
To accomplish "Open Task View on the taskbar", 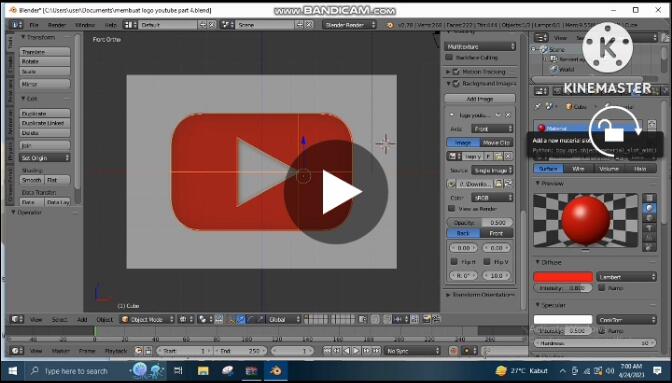I will click(179, 371).
